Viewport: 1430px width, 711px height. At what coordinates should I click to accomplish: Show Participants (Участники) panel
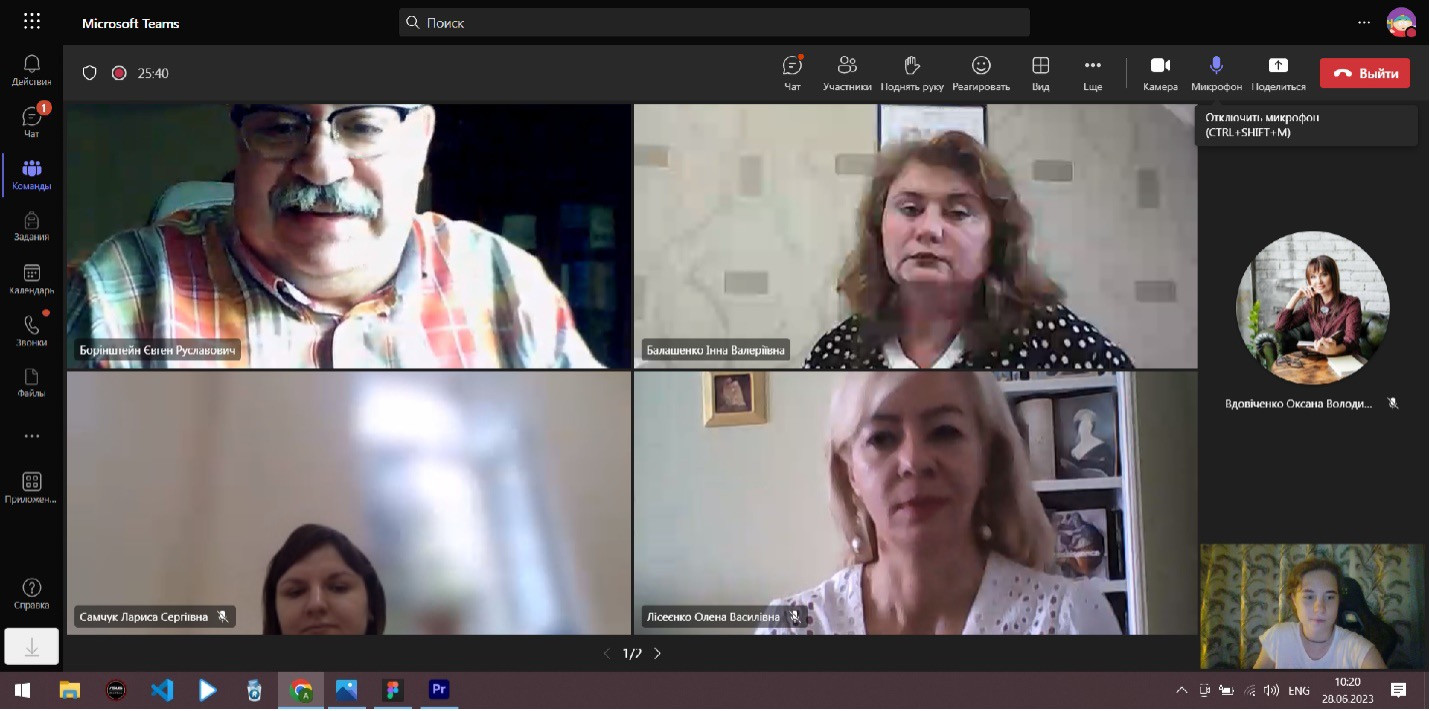coord(847,73)
